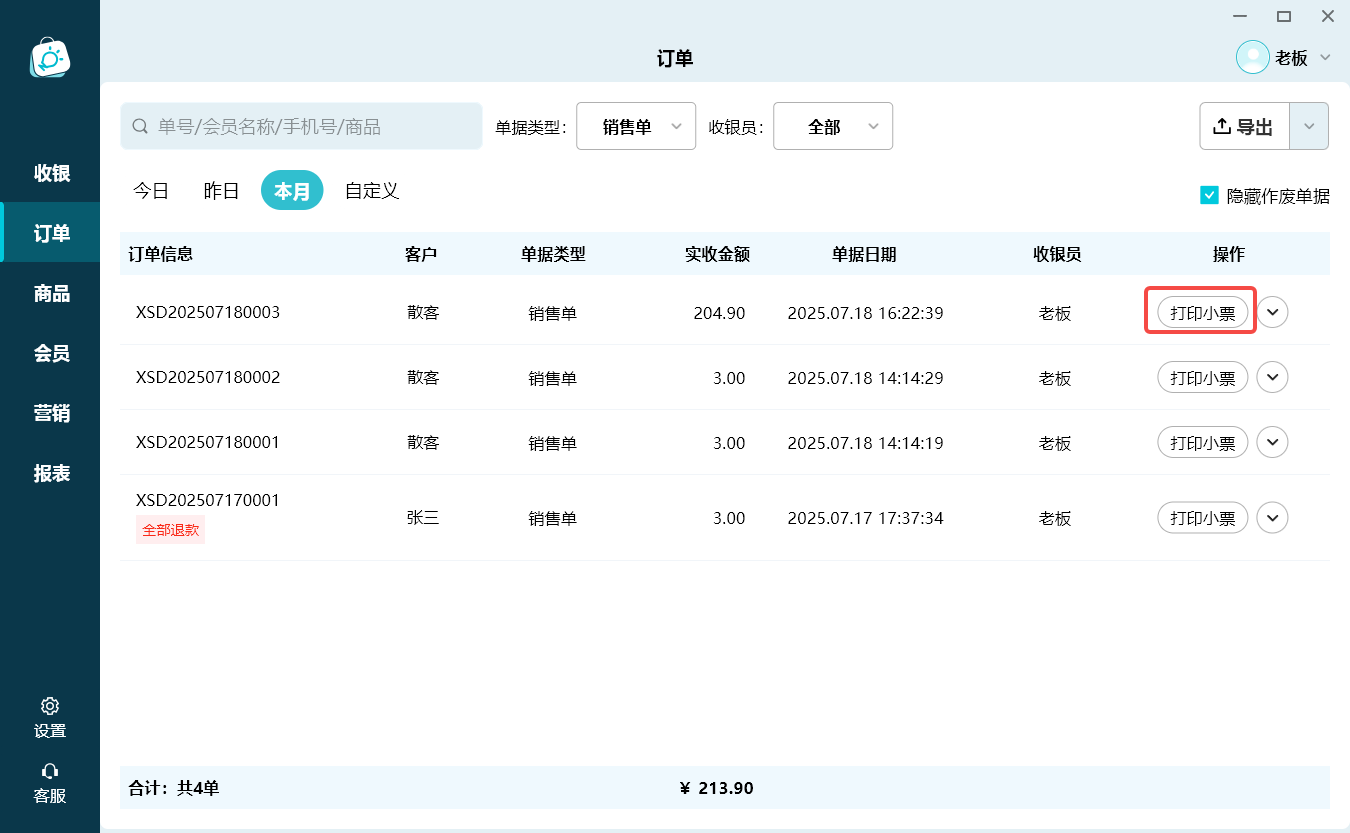The width and height of the screenshot is (1350, 833).
Task: Expand the arrow next to 导出 button
Action: click(x=1309, y=127)
